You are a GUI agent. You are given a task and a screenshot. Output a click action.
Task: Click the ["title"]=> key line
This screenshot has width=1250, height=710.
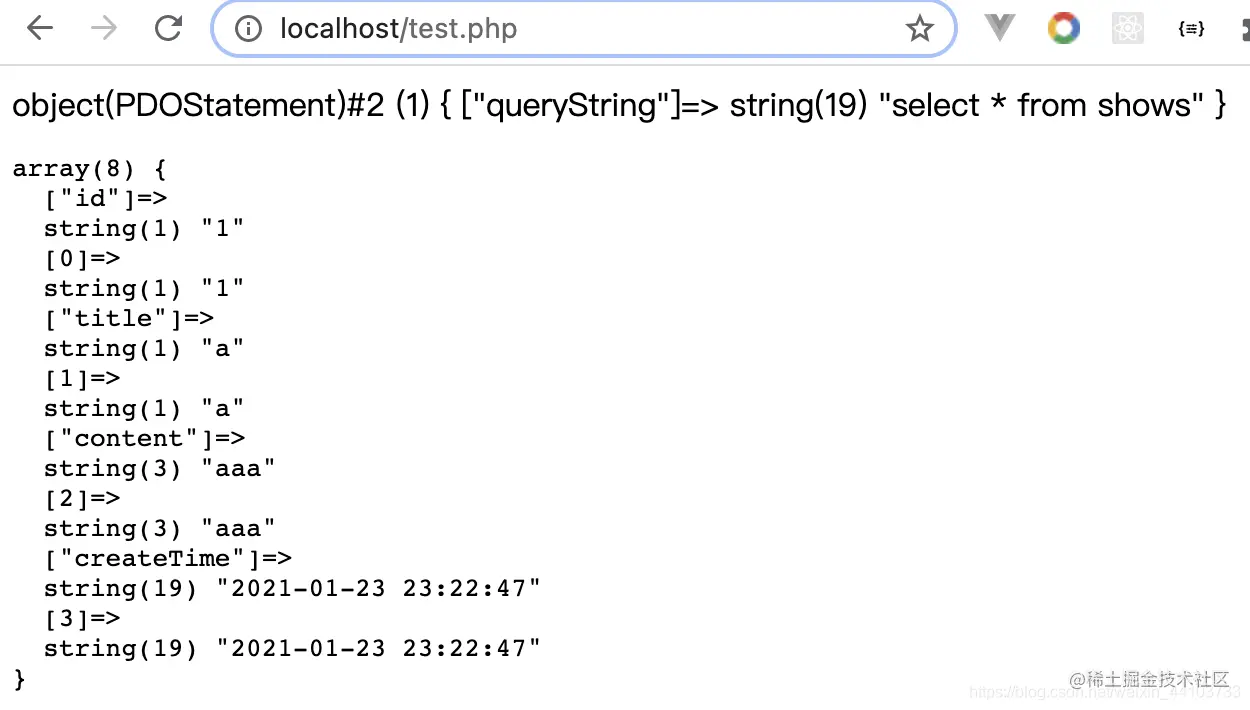pyautogui.click(x=129, y=319)
